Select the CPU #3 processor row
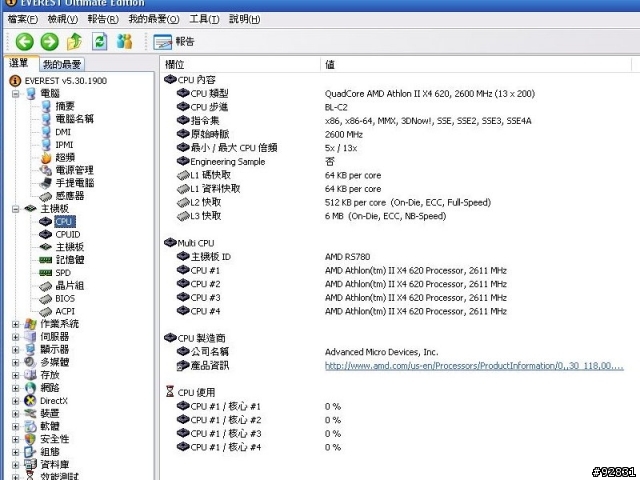640x480 pixels. 341,298
